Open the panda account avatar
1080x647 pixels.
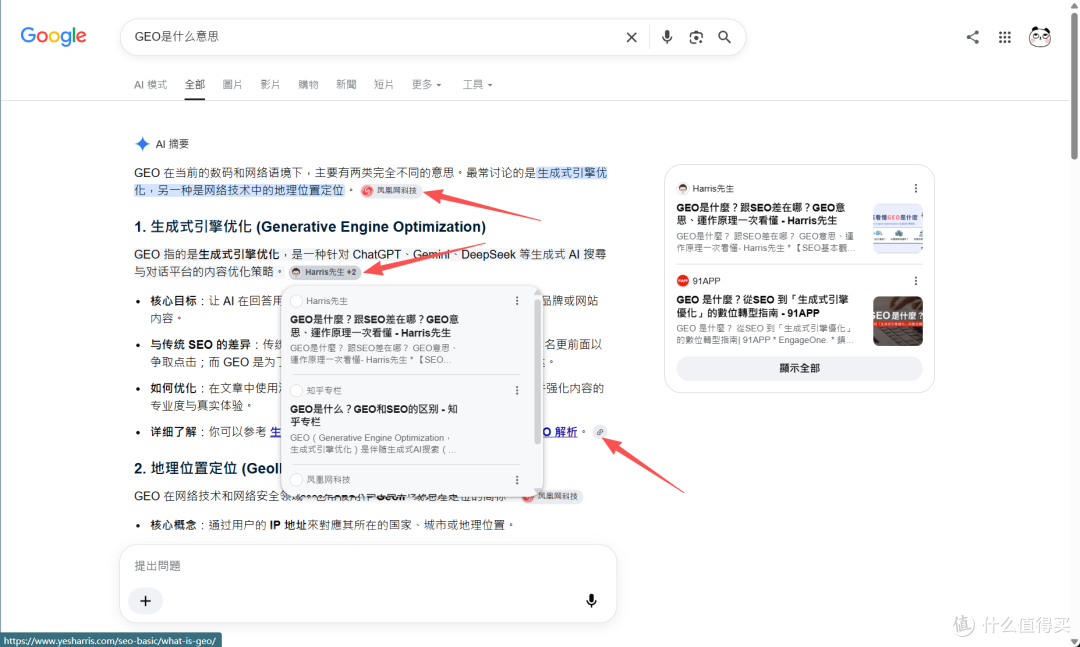[1040, 37]
